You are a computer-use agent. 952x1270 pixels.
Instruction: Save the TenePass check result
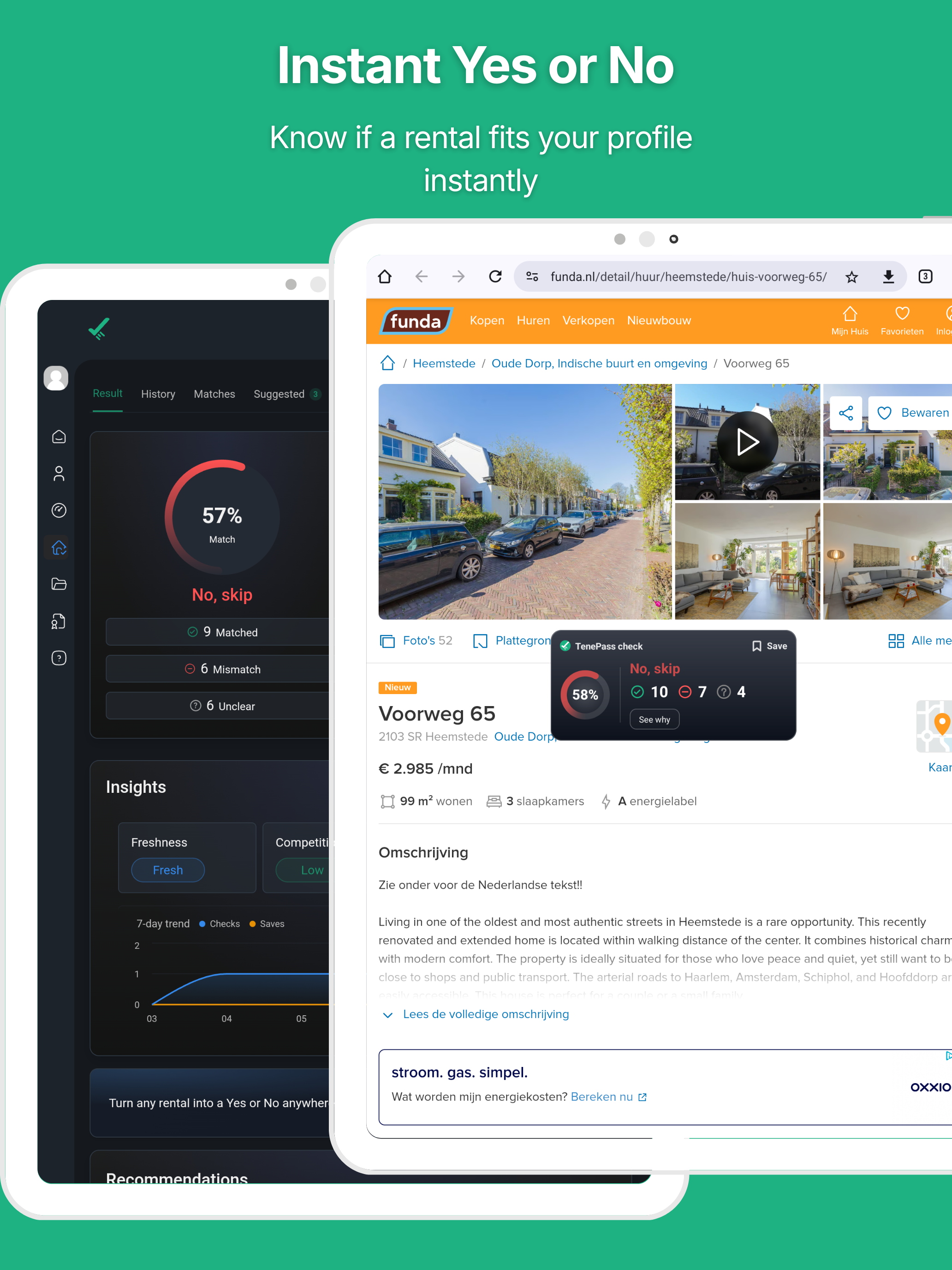point(769,646)
